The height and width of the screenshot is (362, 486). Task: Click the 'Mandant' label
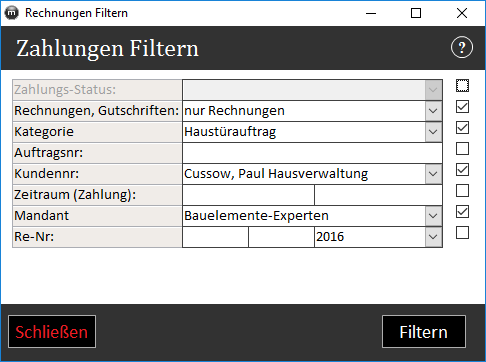[41, 216]
